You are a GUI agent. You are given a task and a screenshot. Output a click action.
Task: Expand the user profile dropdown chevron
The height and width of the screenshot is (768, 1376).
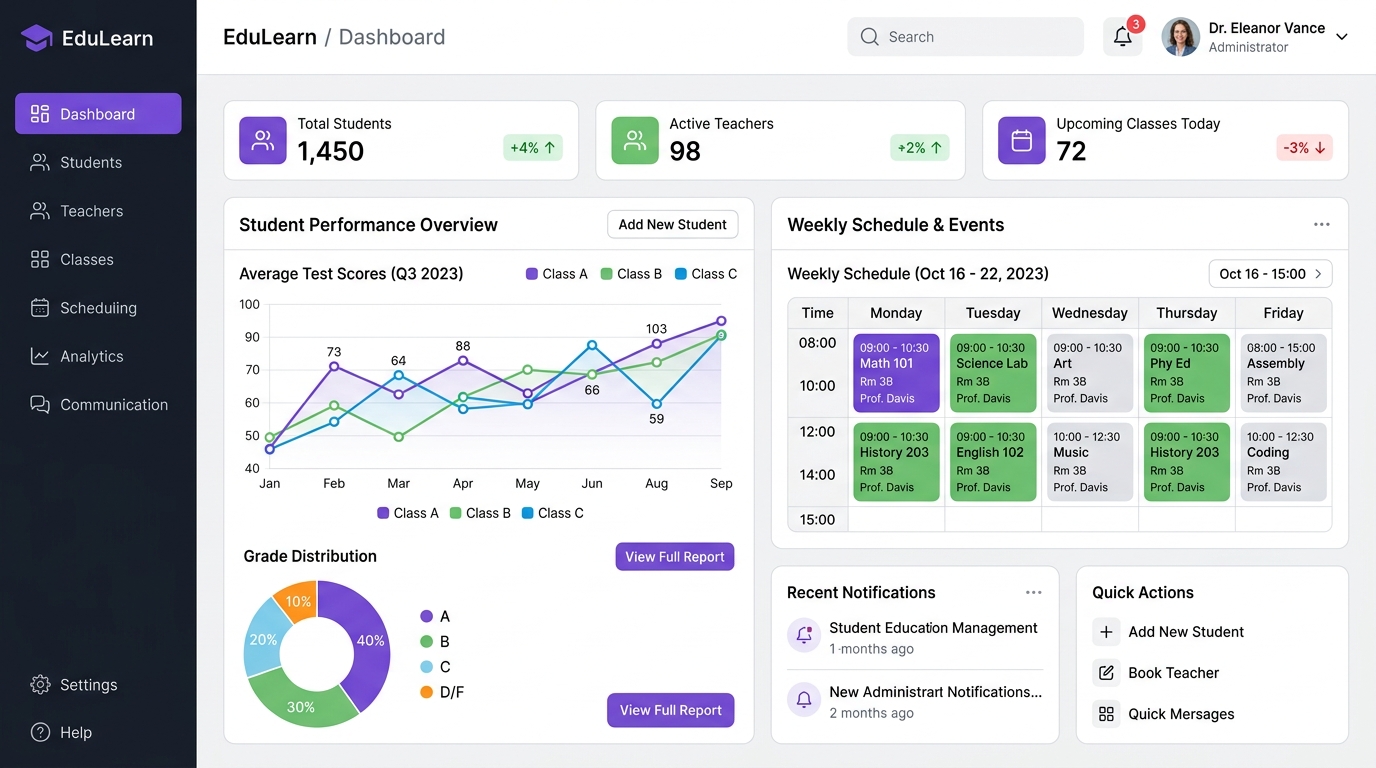tap(1342, 37)
